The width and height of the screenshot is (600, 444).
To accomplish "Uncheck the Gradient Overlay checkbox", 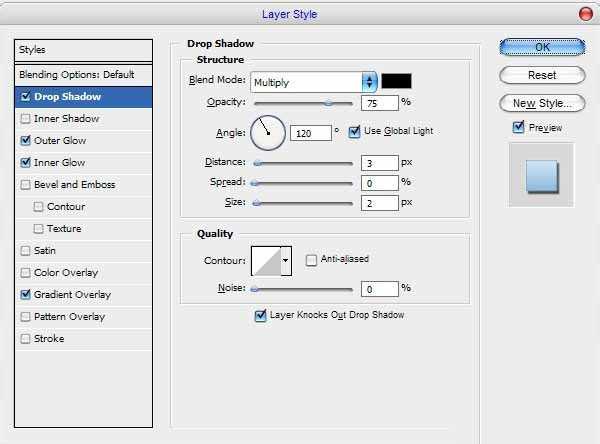I will tap(25, 295).
